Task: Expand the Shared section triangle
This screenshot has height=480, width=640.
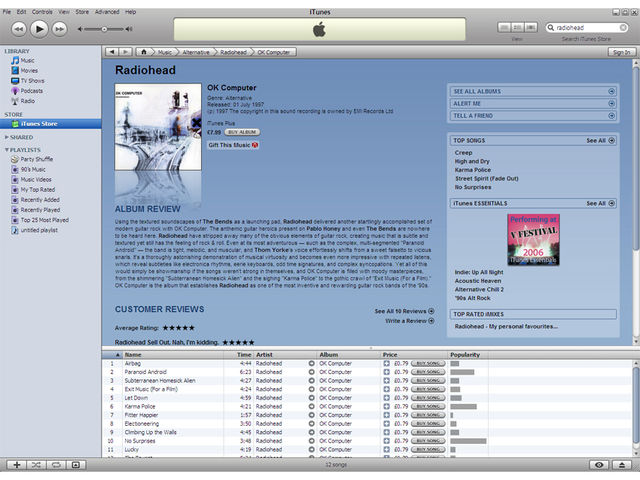Action: (7, 137)
